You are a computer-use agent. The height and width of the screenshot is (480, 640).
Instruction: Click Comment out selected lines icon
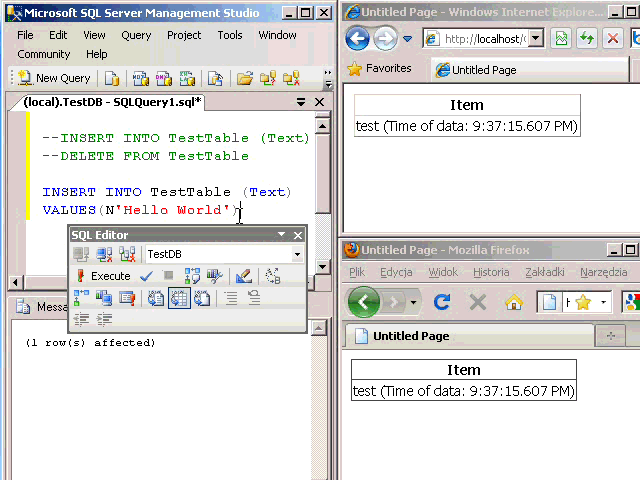231,298
